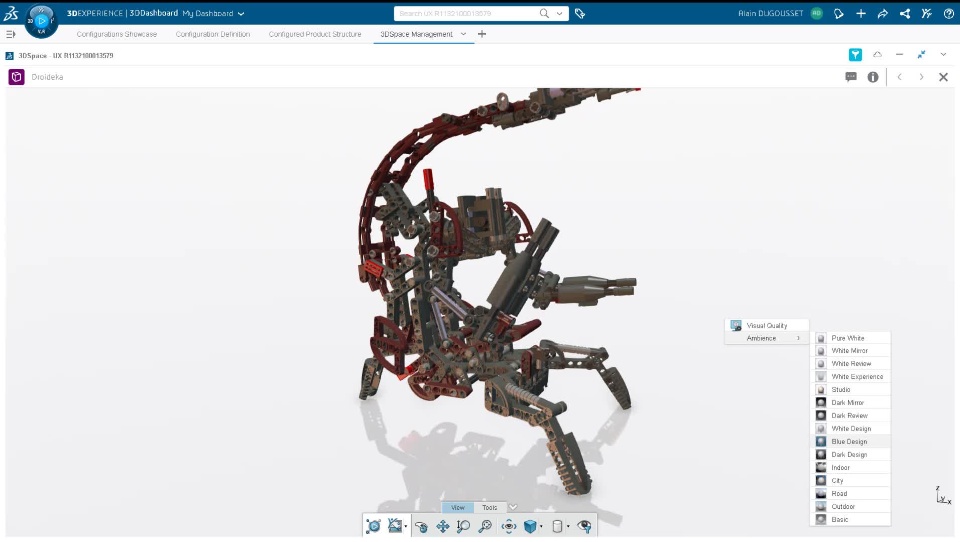Click the ambience picture icon in toolbar
The image size is (960, 542).
395,525
